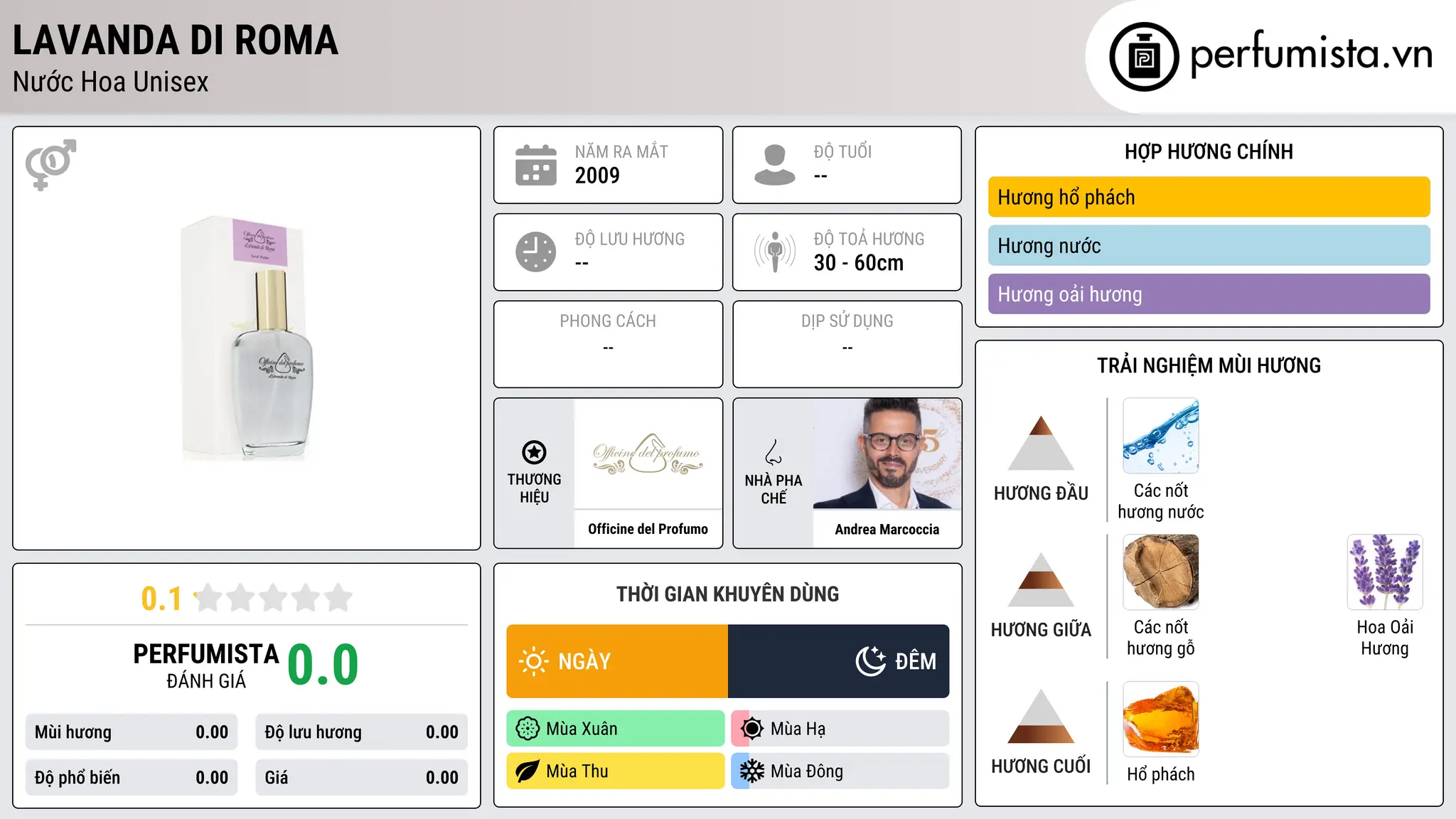The height and width of the screenshot is (819, 1456).
Task: Select the Hương oải hương accord bar
Action: click(1209, 294)
